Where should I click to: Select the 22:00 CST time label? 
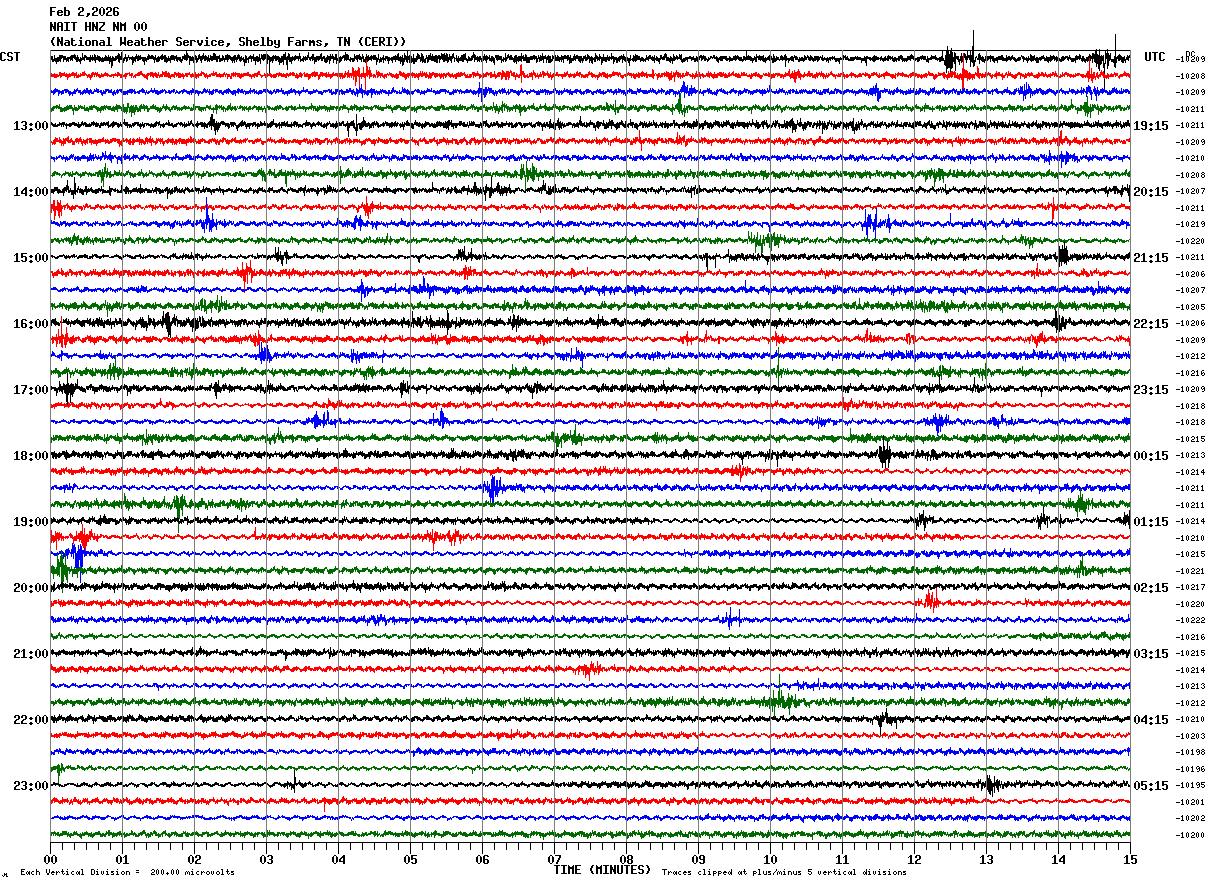[30, 720]
